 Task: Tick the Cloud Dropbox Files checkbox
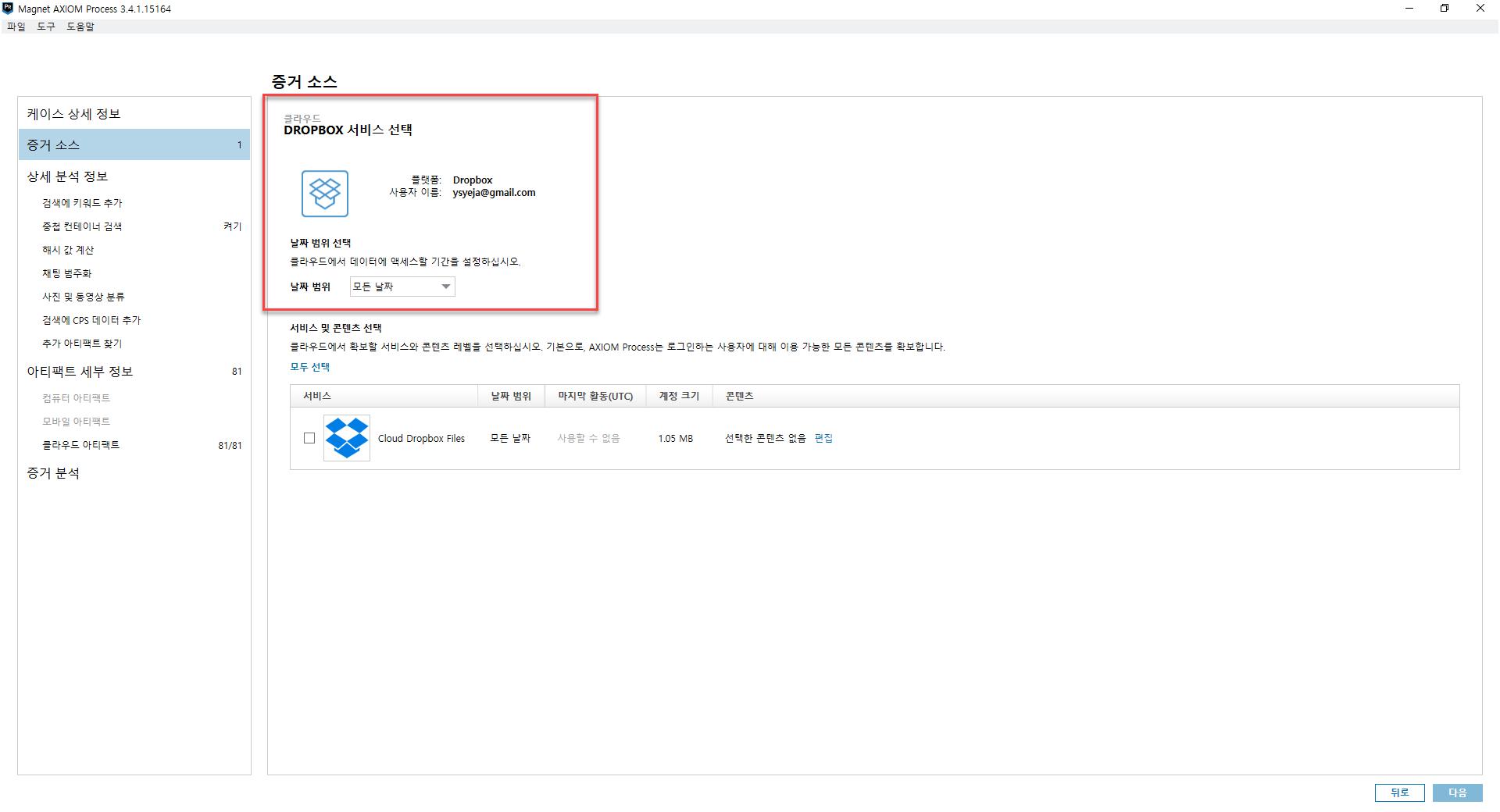pyautogui.click(x=309, y=438)
